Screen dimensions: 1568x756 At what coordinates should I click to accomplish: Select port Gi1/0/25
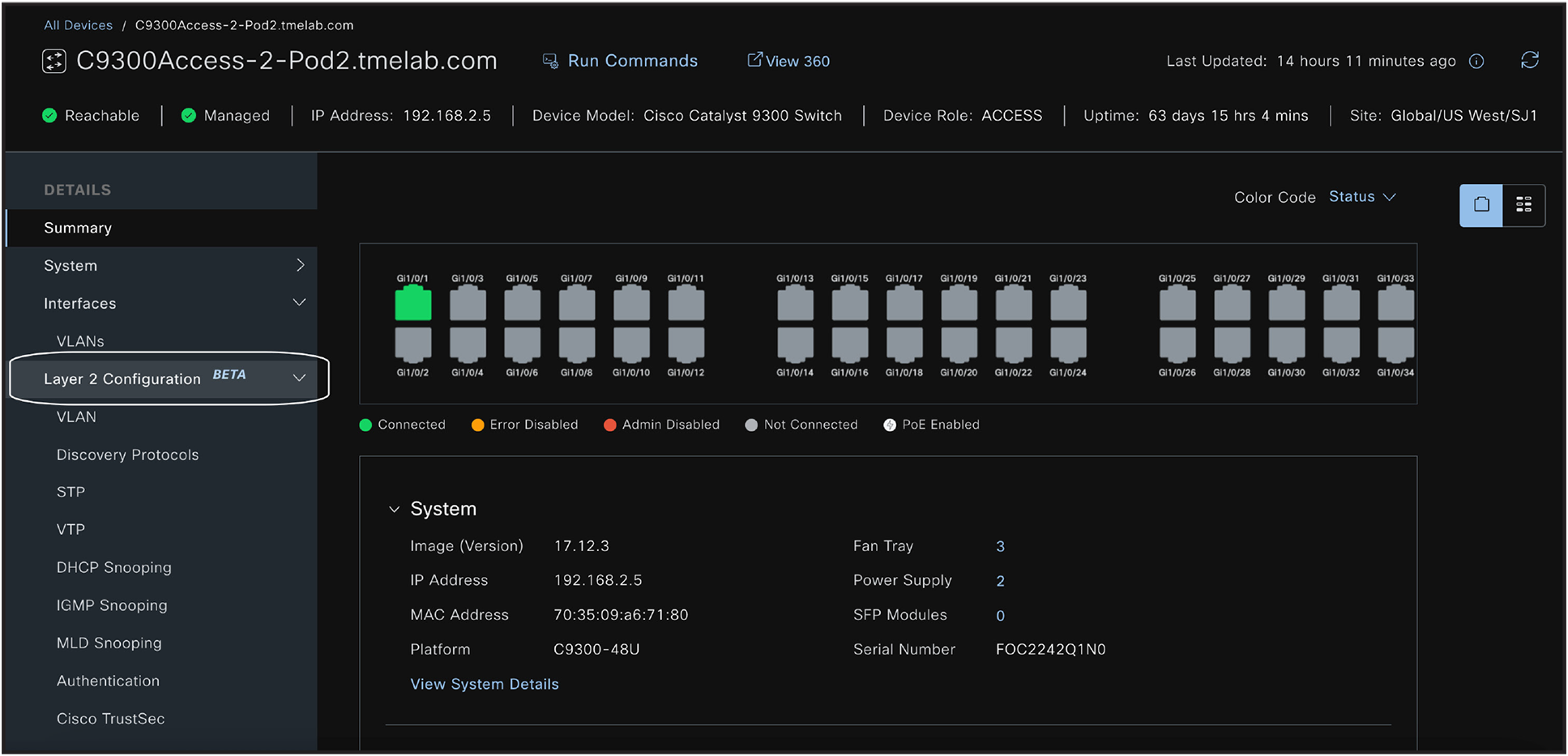point(1177,303)
